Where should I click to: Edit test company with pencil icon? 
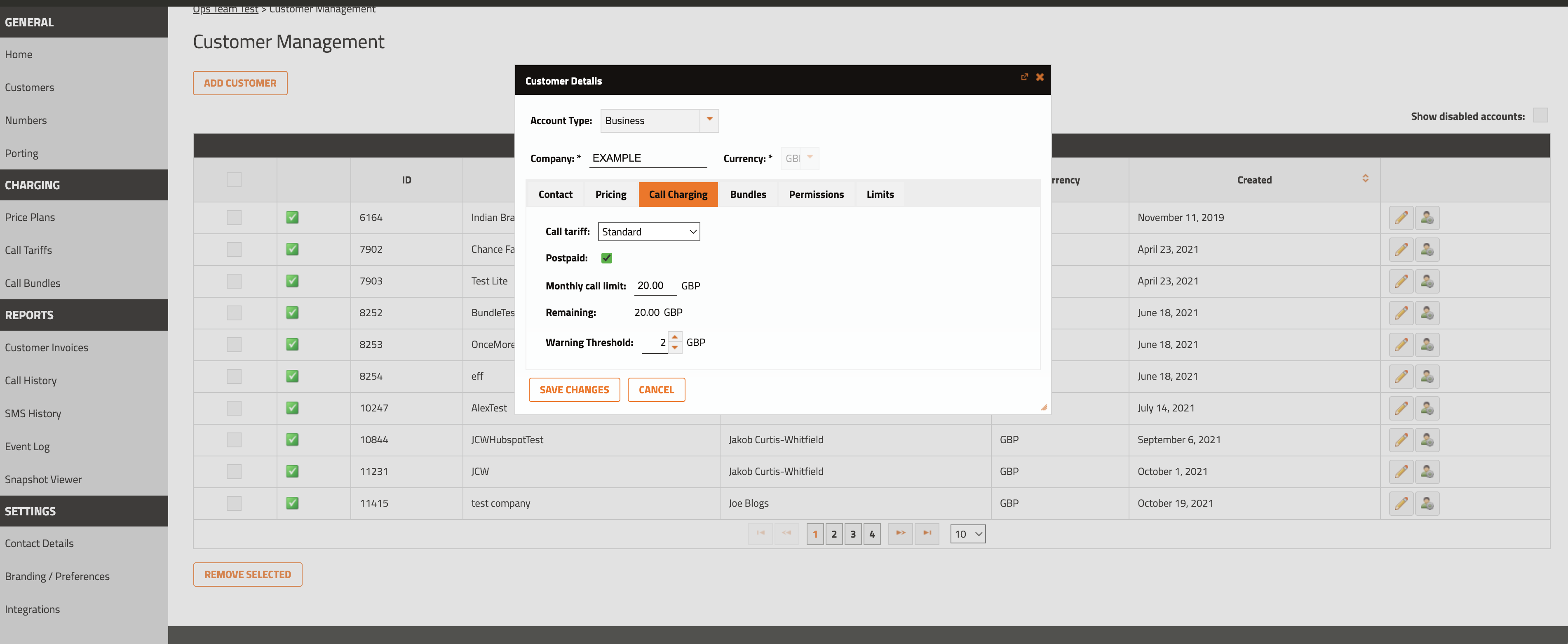1401,503
